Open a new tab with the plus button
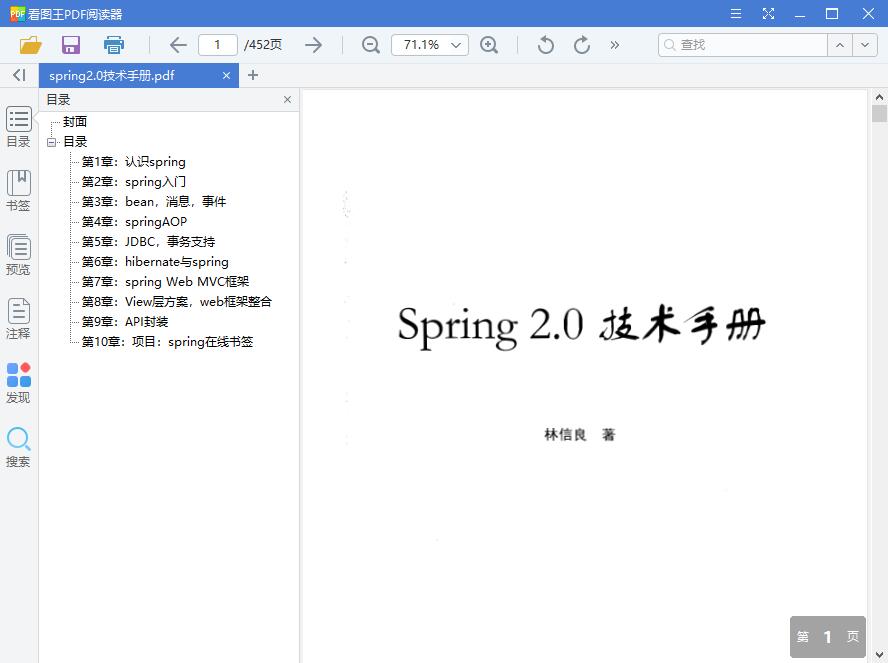The height and width of the screenshot is (663, 888). (253, 75)
